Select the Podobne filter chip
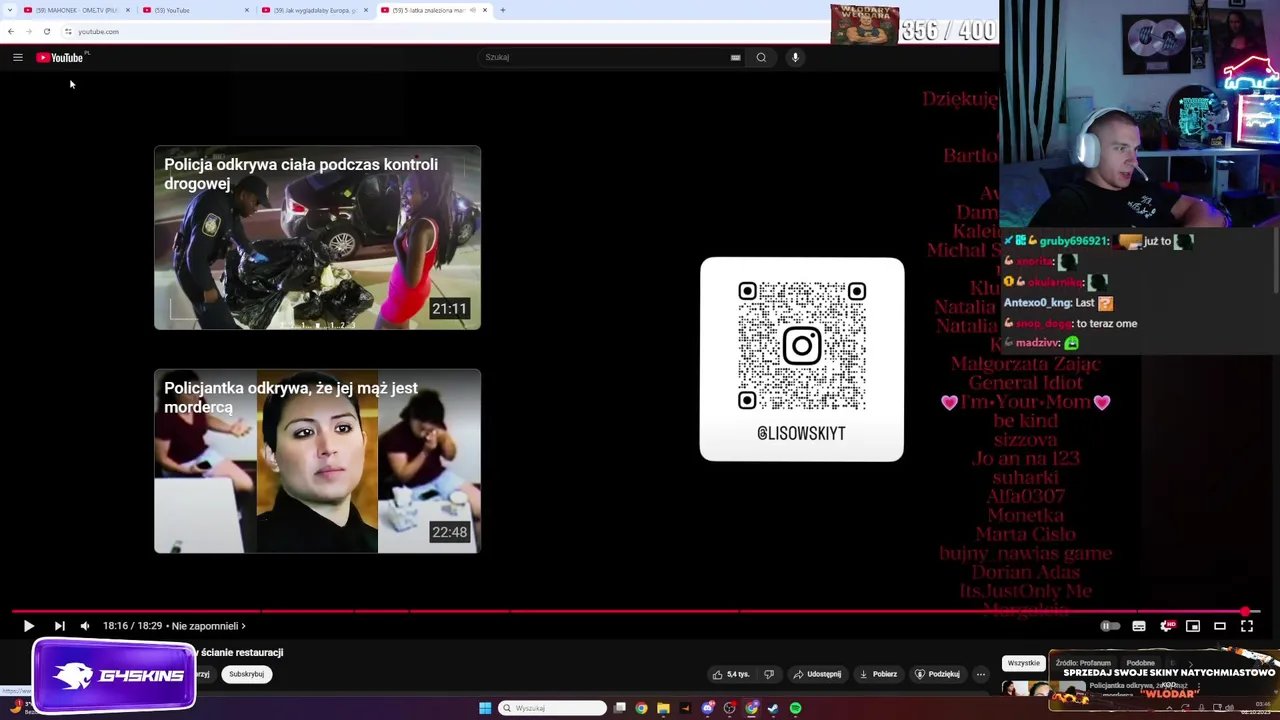The height and width of the screenshot is (720, 1280). point(1140,663)
